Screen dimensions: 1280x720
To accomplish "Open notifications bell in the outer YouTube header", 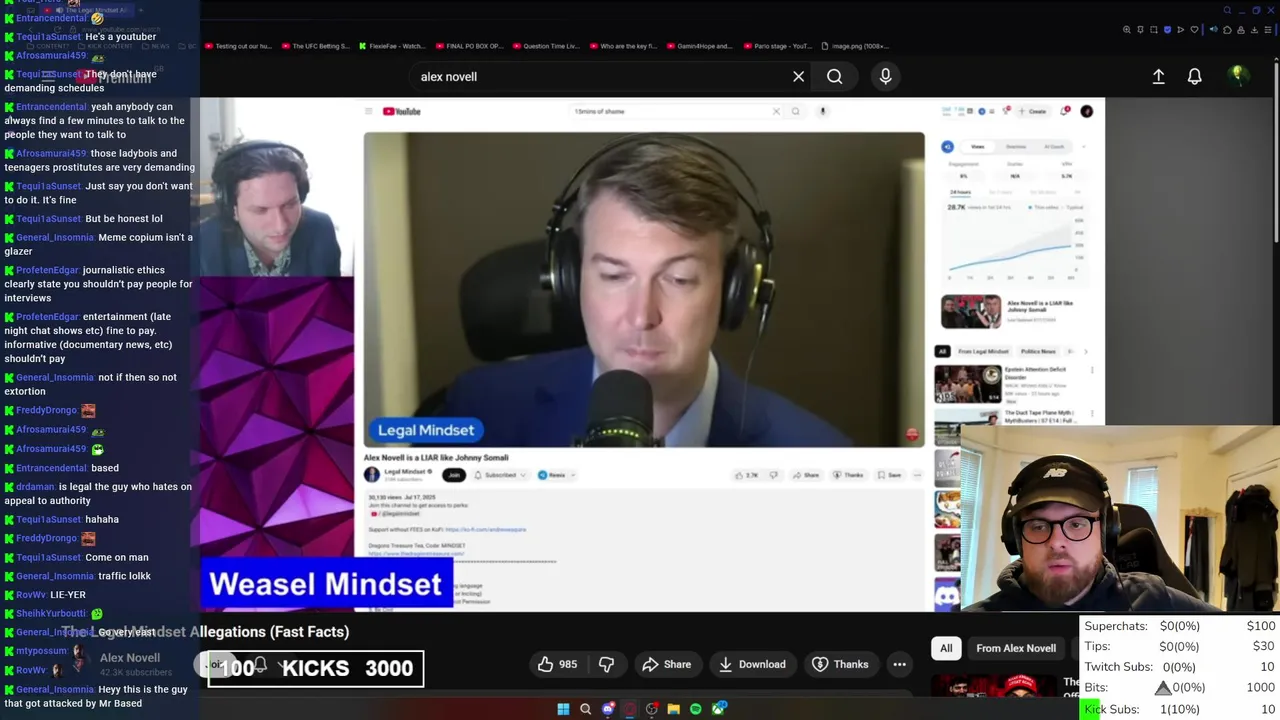I will pyautogui.click(x=1194, y=76).
